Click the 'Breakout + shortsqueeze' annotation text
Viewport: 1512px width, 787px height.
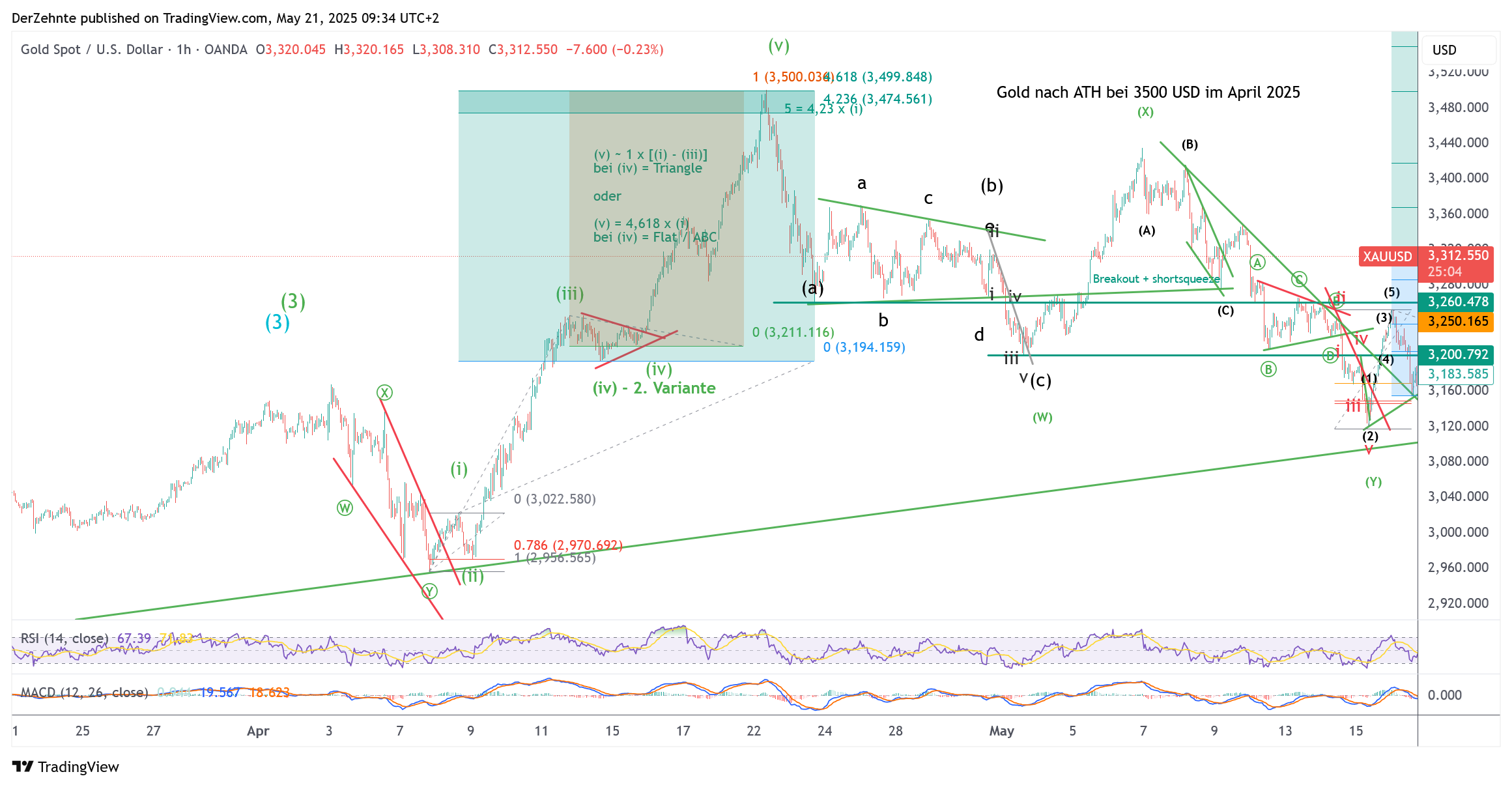[1156, 279]
